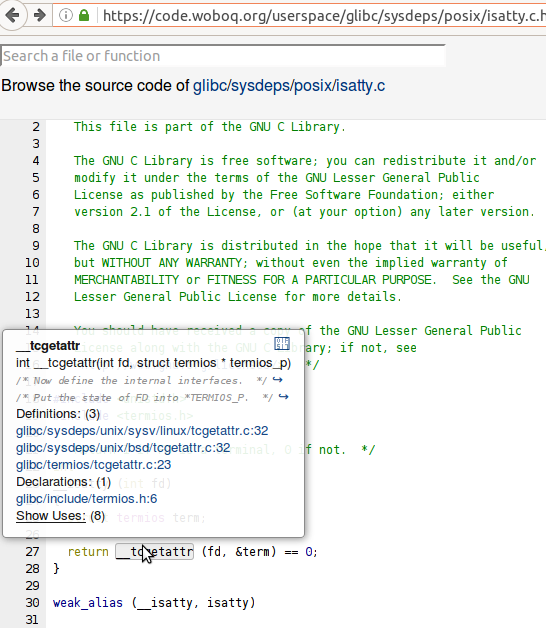Open definition glibc/termios/tcgetattr.c:23
Image resolution: width=546 pixels, height=628 pixels.
click(93, 465)
